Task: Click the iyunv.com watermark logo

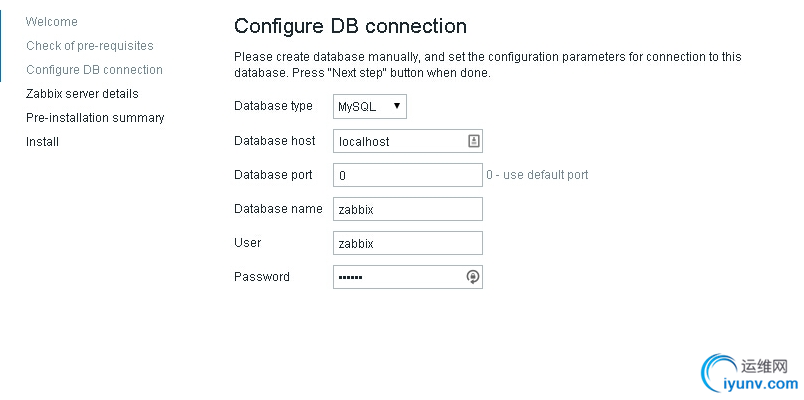Action: click(748, 372)
